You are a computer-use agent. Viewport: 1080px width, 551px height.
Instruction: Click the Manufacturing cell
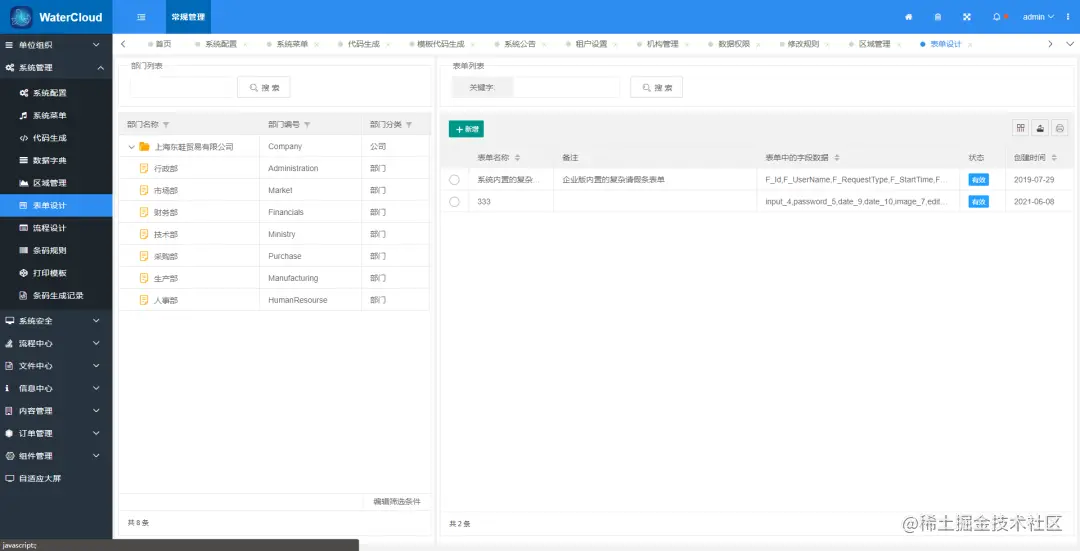[310, 278]
